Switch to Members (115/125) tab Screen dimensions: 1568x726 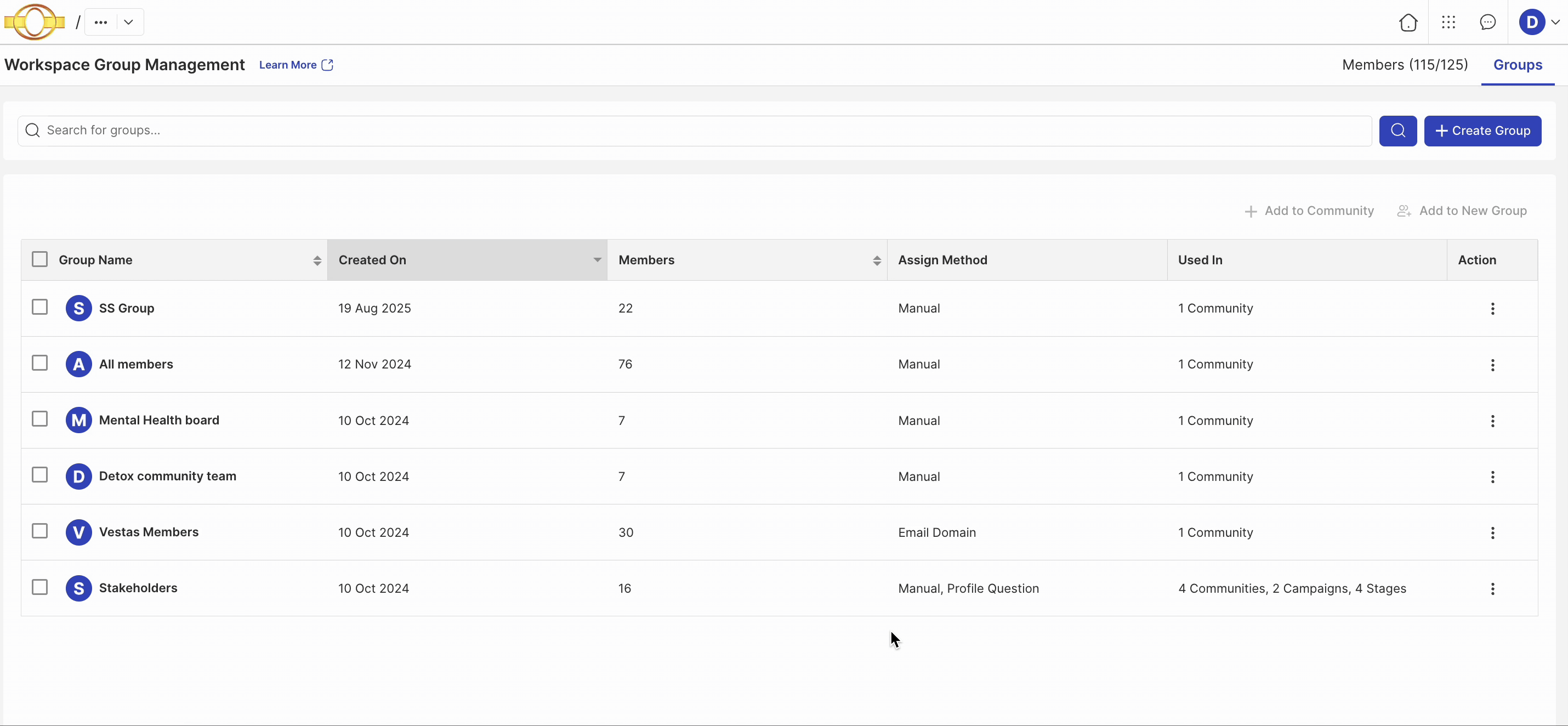click(1404, 65)
